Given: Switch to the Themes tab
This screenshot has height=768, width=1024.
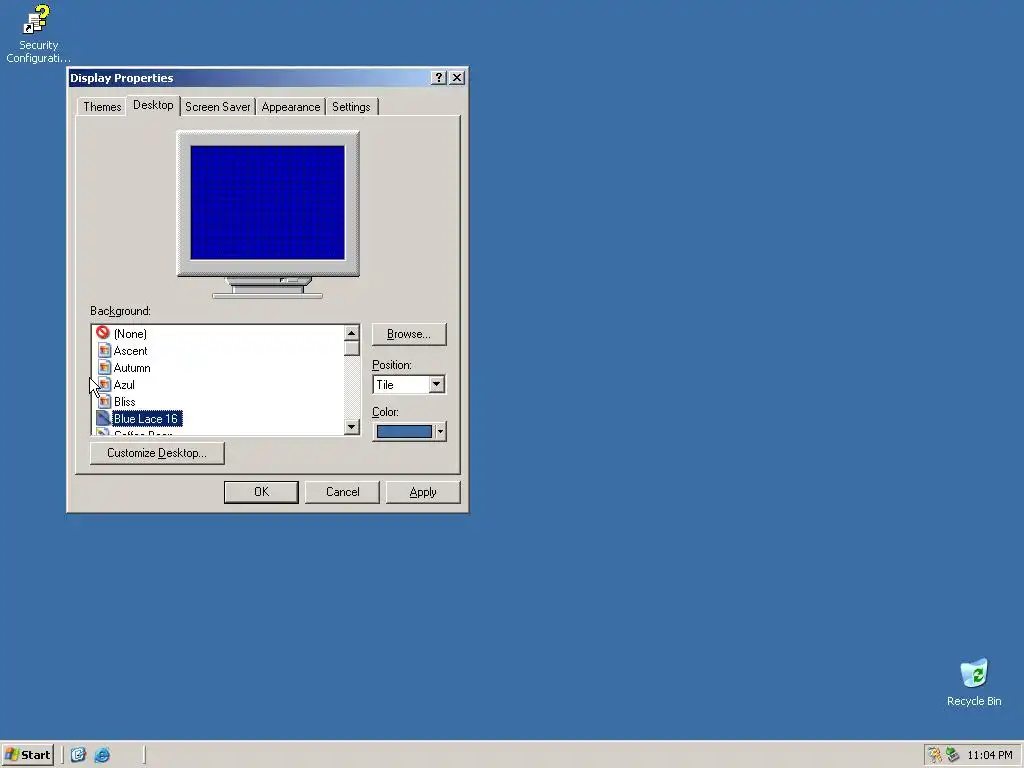Looking at the screenshot, I should tap(102, 106).
